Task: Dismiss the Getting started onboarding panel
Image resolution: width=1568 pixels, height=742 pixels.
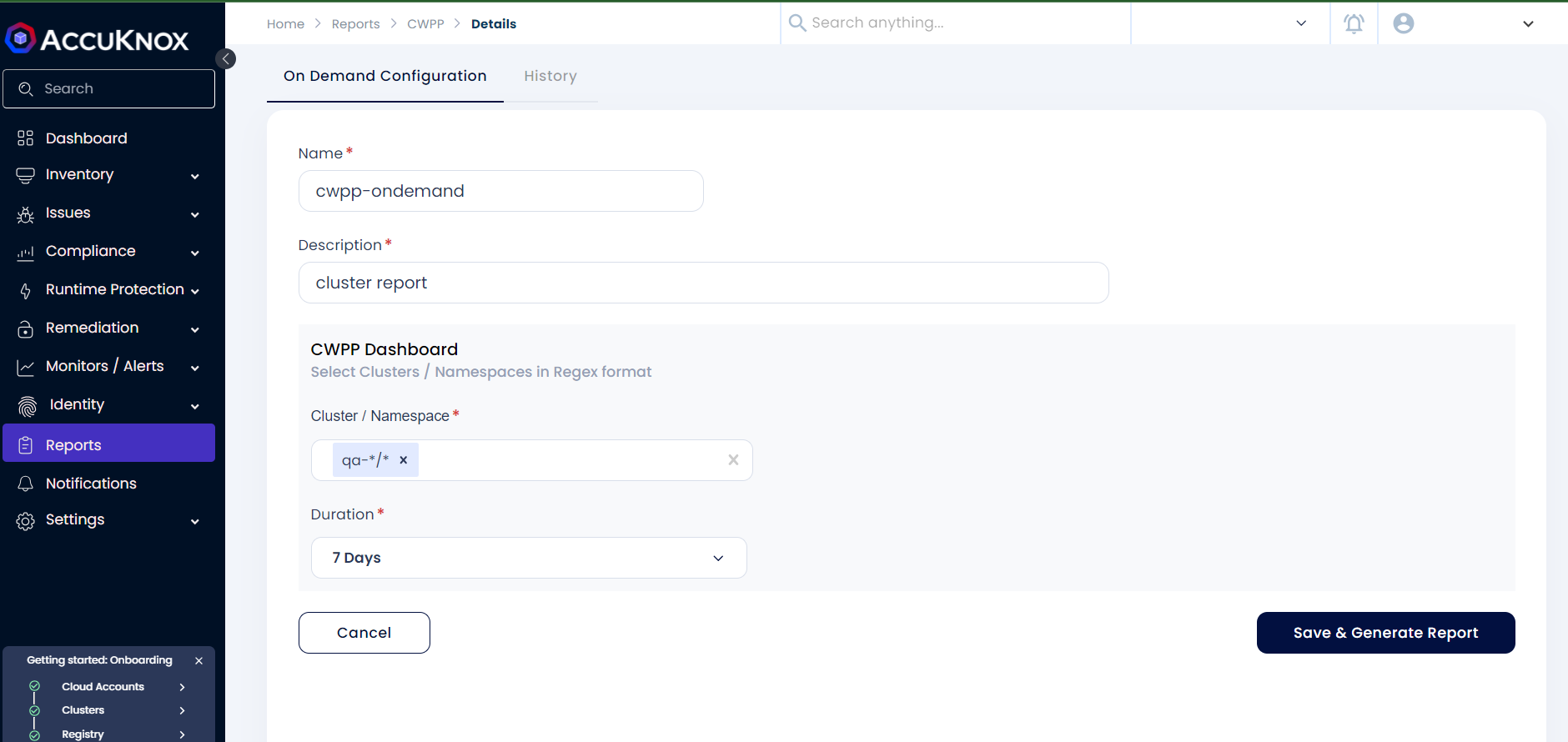Action: coord(199,660)
